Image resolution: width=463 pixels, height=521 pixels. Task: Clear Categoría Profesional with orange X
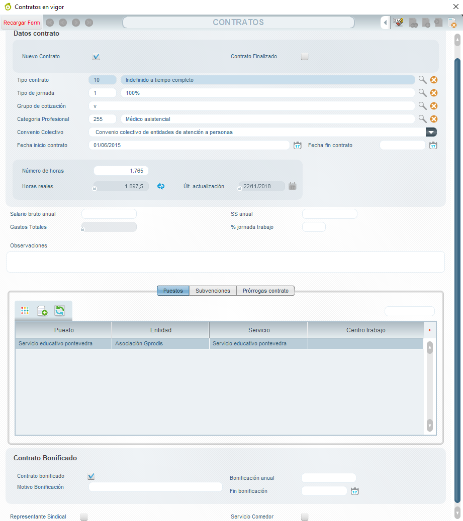point(434,119)
